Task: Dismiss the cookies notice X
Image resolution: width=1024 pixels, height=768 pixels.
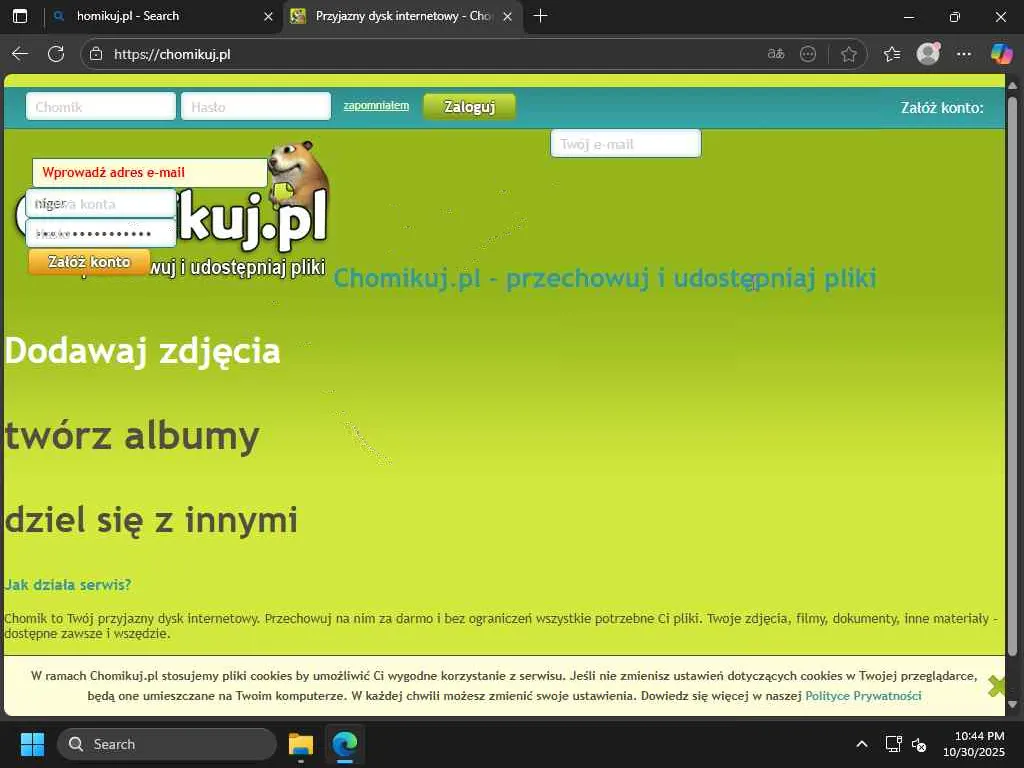Action: click(x=996, y=686)
